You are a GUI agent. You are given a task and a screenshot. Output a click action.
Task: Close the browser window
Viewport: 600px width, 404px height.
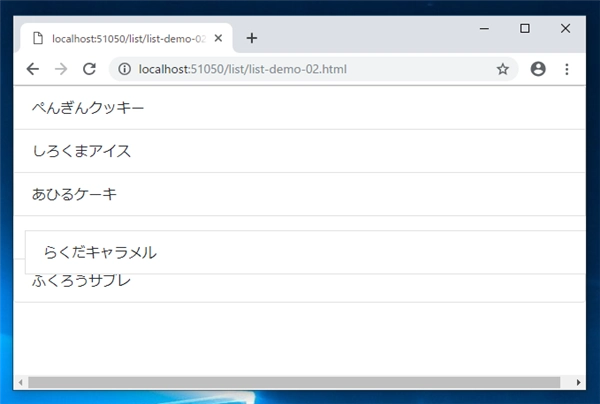pyautogui.click(x=565, y=29)
